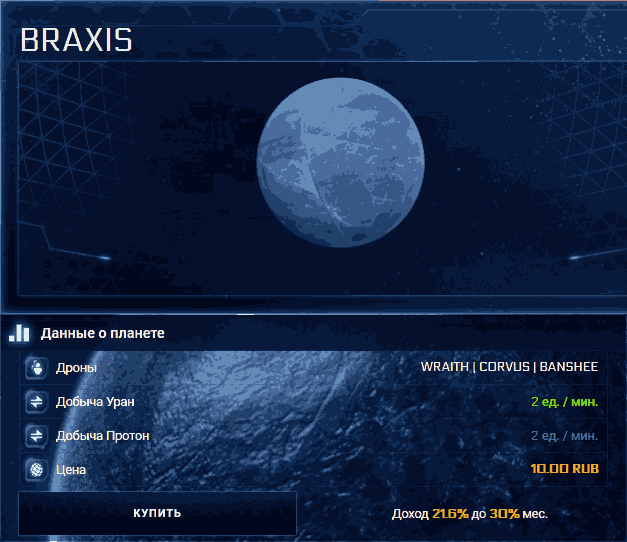Image resolution: width=627 pixels, height=542 pixels.
Task: Click the 30% monthly income figure
Action: pyautogui.click(x=504, y=514)
